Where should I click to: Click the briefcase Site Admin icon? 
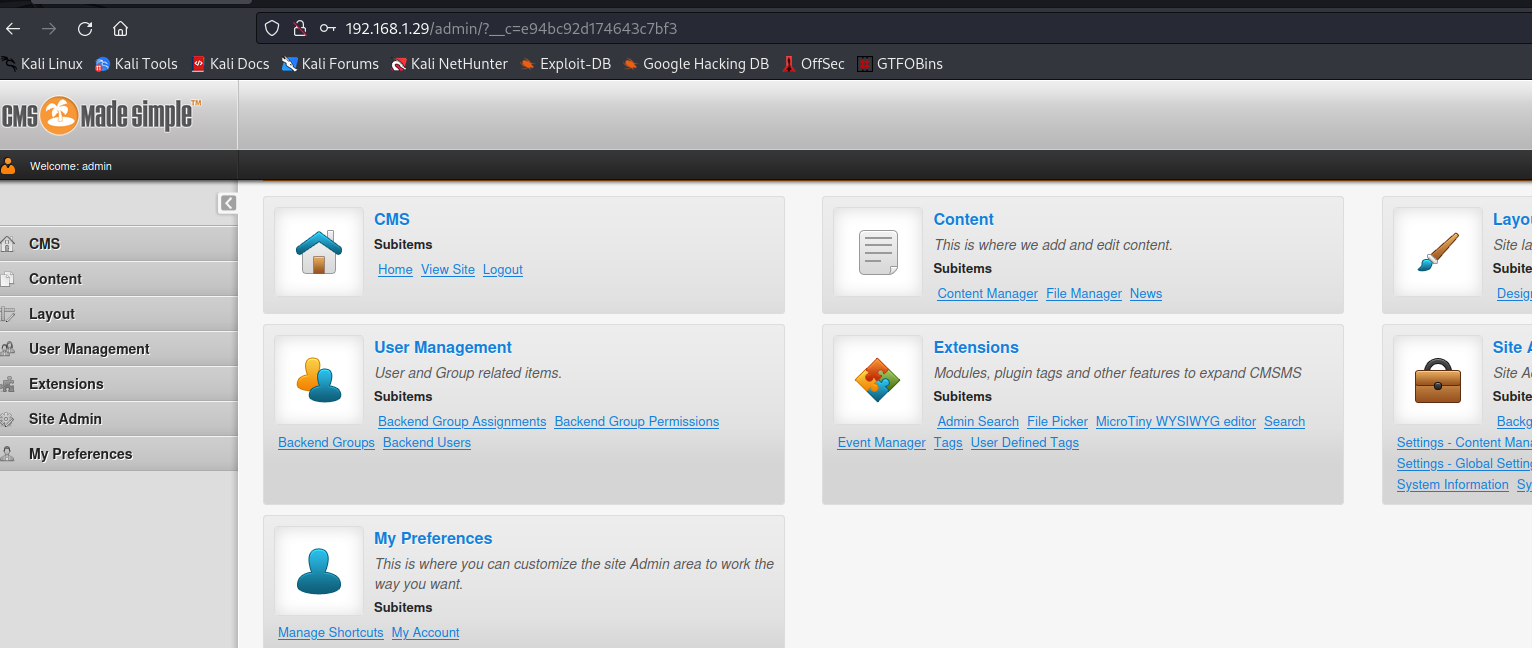tap(1438, 380)
